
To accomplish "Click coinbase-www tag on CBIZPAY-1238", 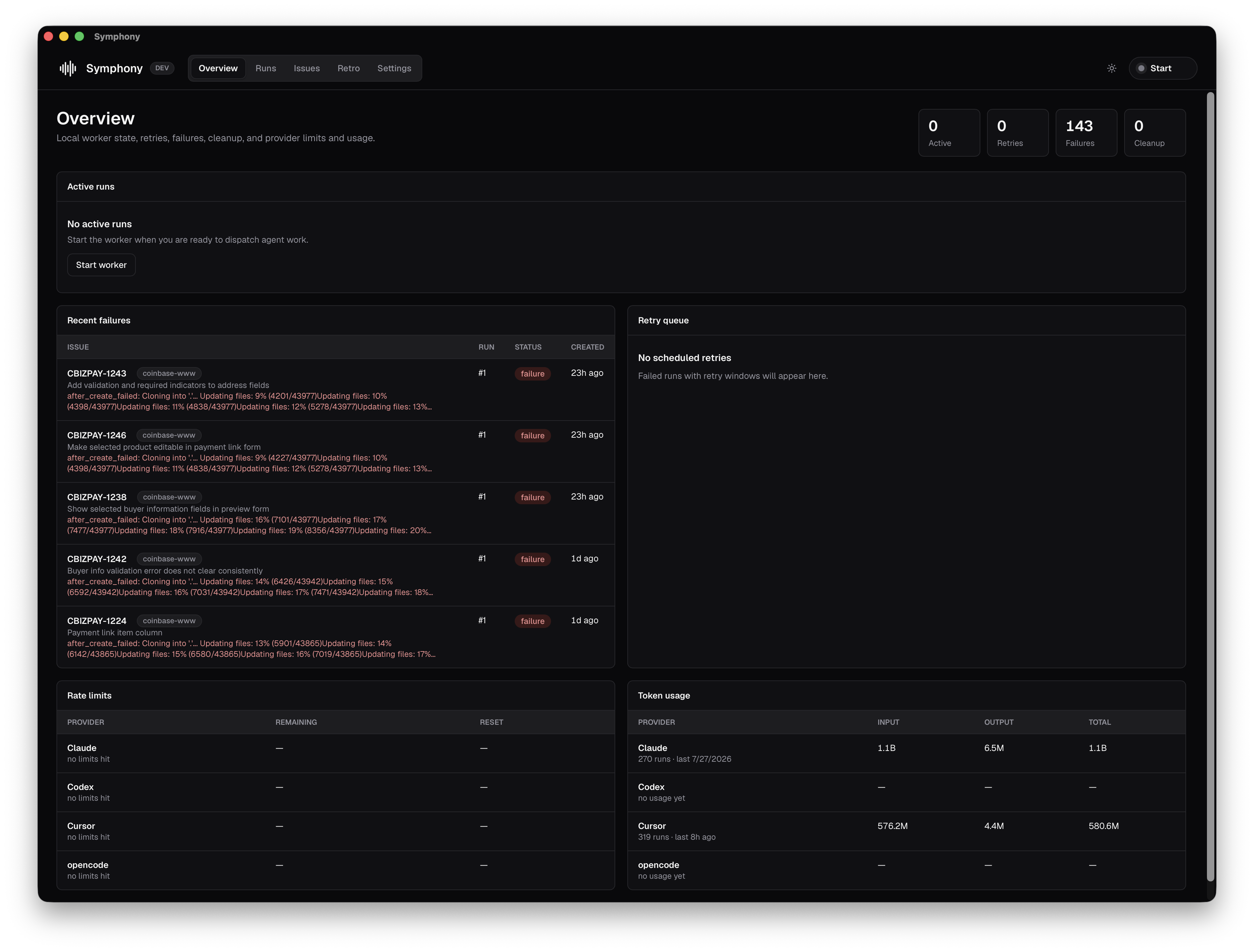I will coord(169,497).
